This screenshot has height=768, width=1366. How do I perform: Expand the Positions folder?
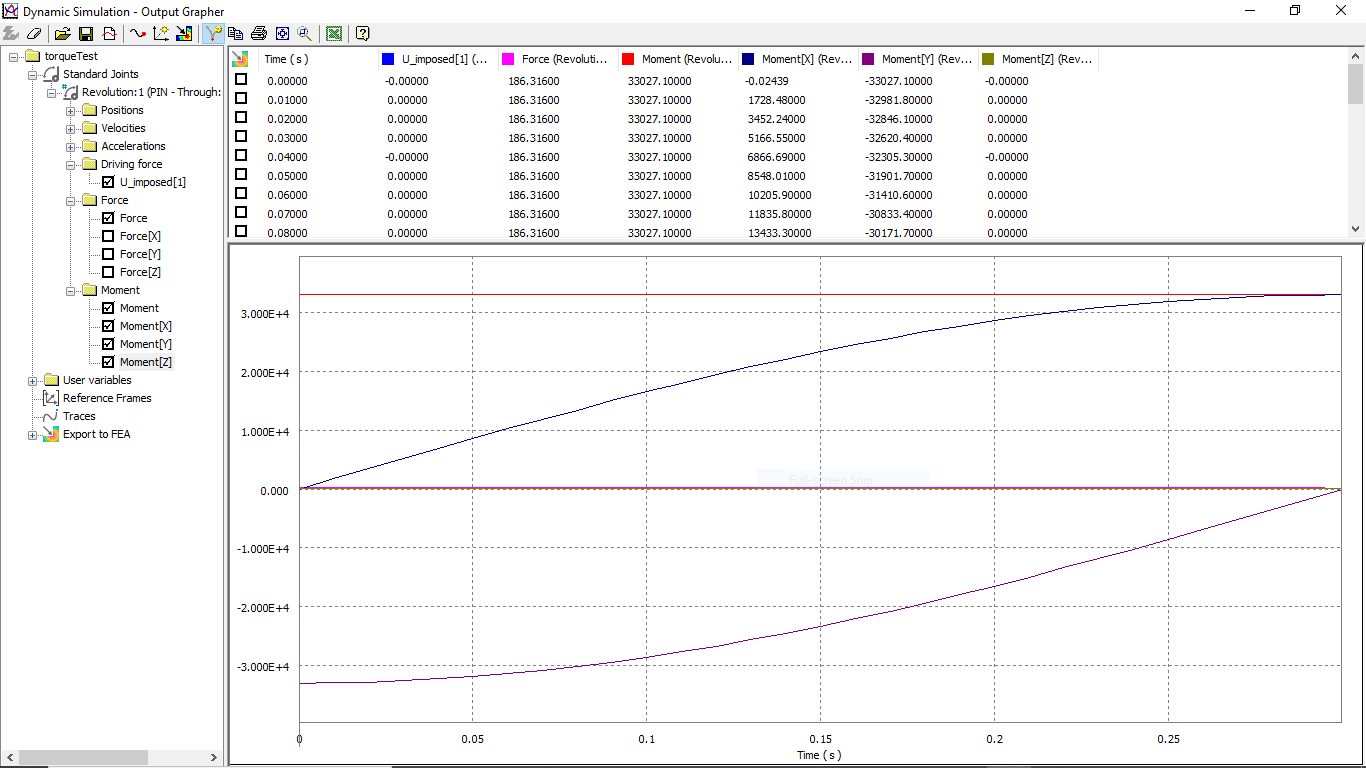69,110
